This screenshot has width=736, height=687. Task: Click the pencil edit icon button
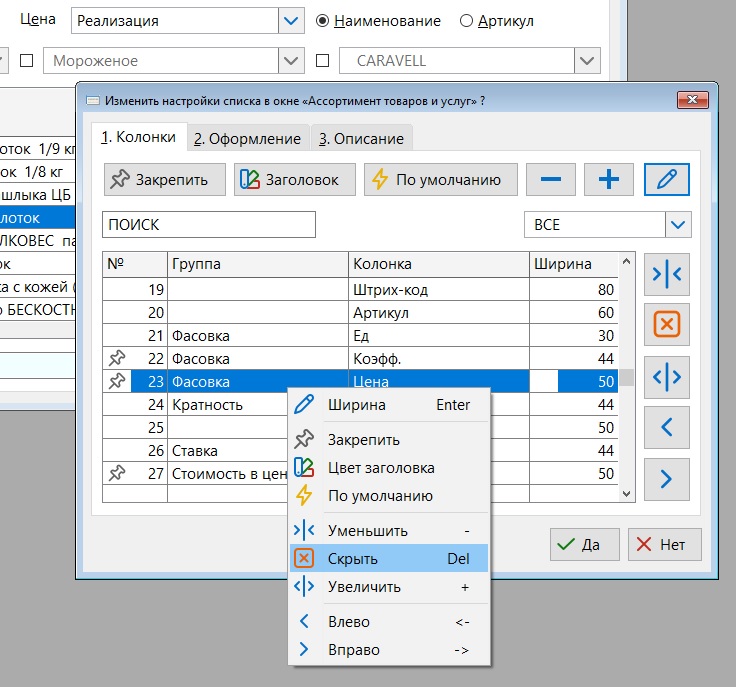click(x=667, y=180)
